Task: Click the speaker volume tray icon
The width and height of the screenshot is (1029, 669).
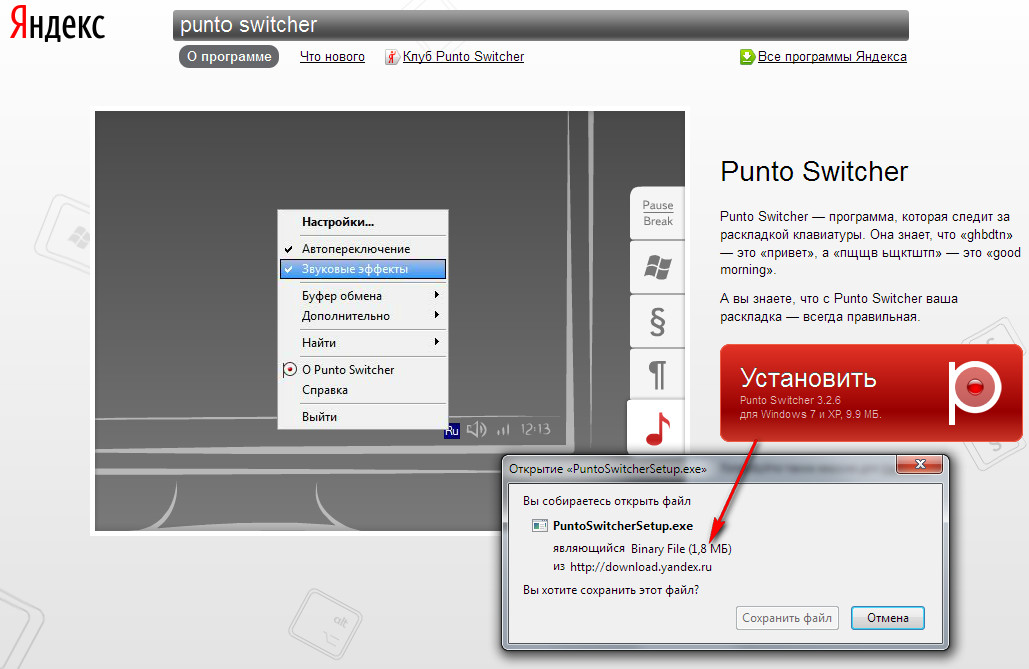Action: point(476,430)
